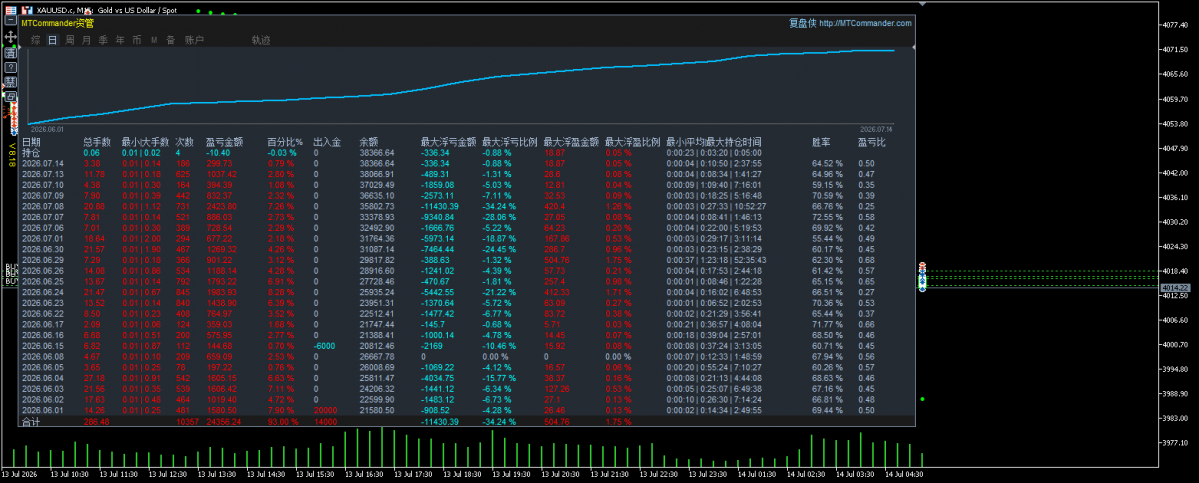Click the 13 Jul 16:30 time axis label
This screenshot has height=483, width=1199.
(x=366, y=474)
